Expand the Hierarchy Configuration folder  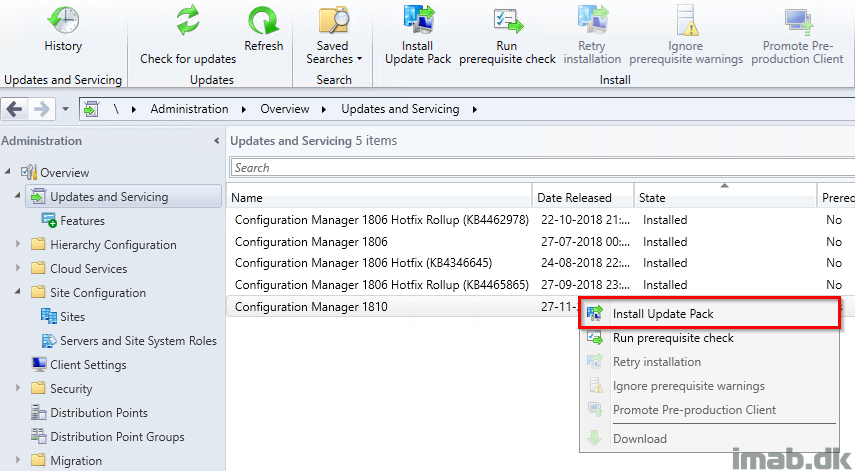(17, 244)
